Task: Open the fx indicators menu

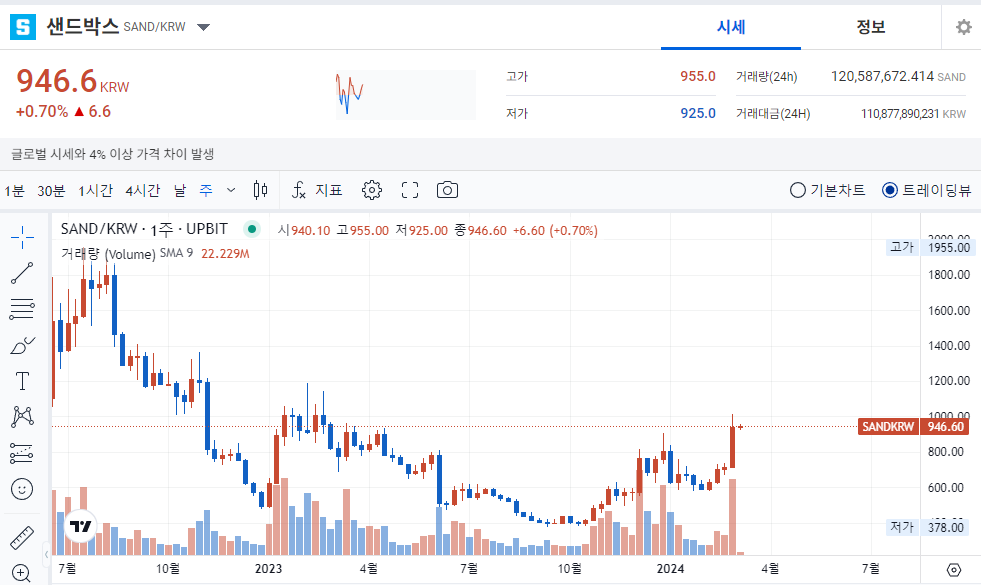Action: pyautogui.click(x=298, y=190)
